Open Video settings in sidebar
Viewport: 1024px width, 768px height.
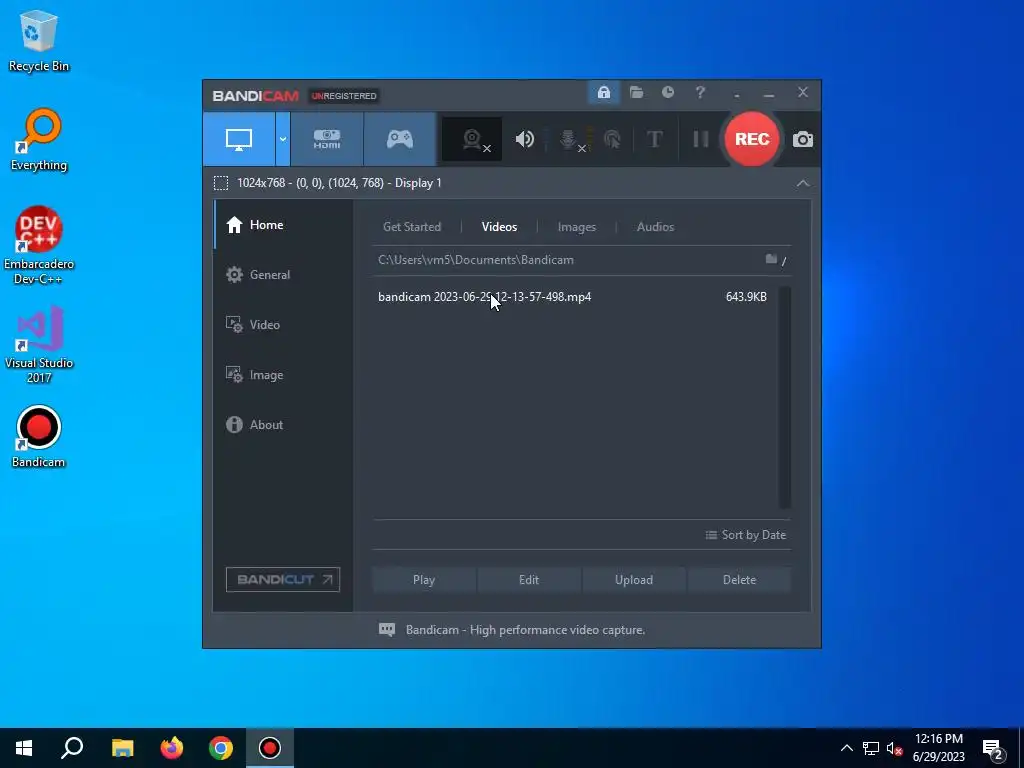[x=283, y=325]
